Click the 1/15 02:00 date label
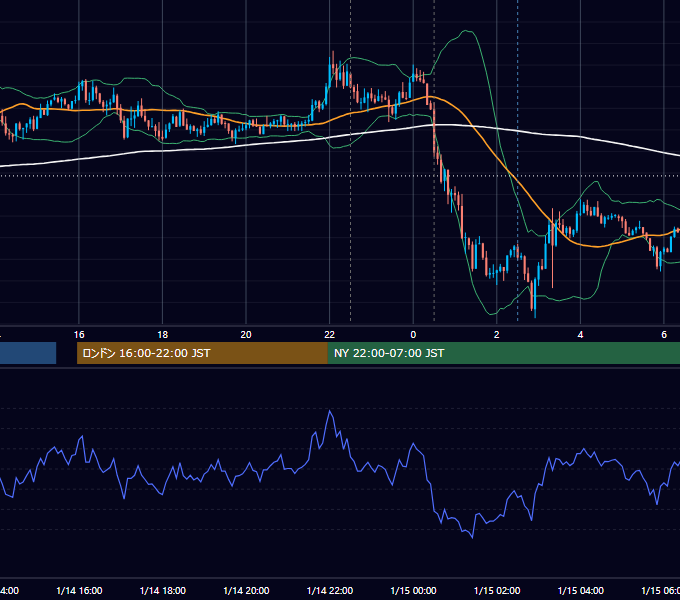This screenshot has width=680, height=600. point(497,591)
